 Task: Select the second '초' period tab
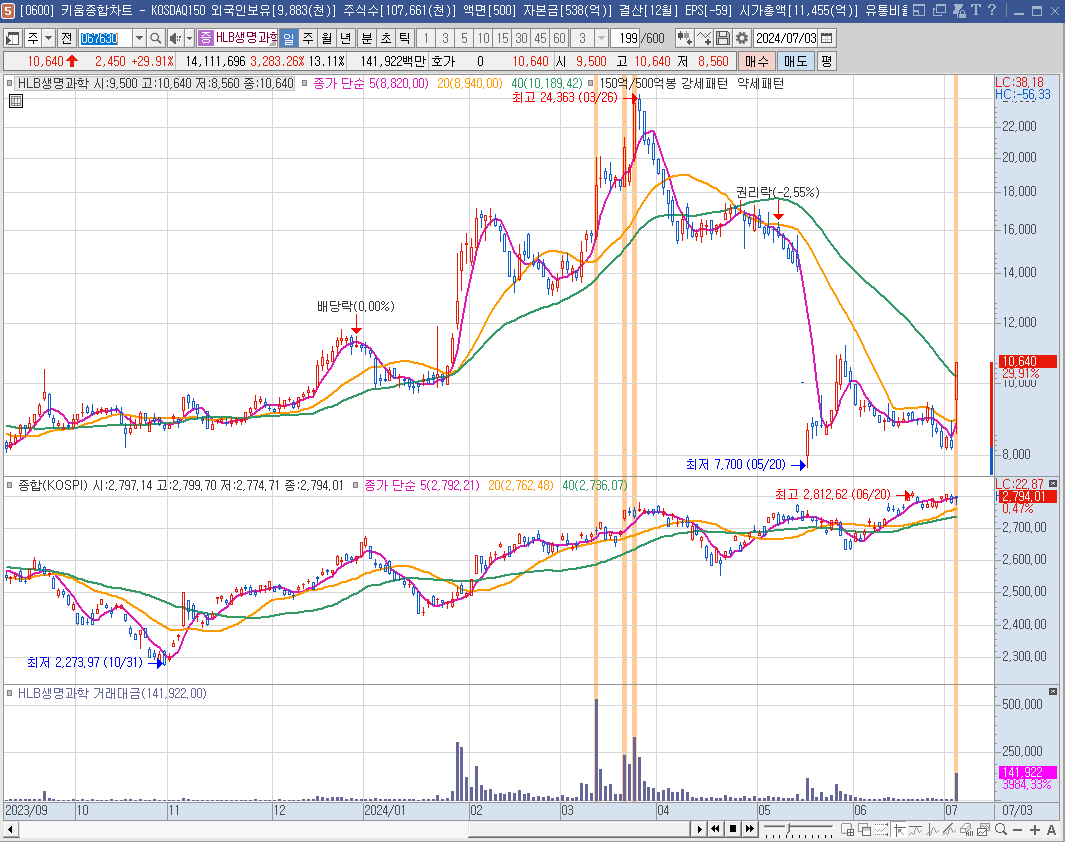click(x=386, y=39)
